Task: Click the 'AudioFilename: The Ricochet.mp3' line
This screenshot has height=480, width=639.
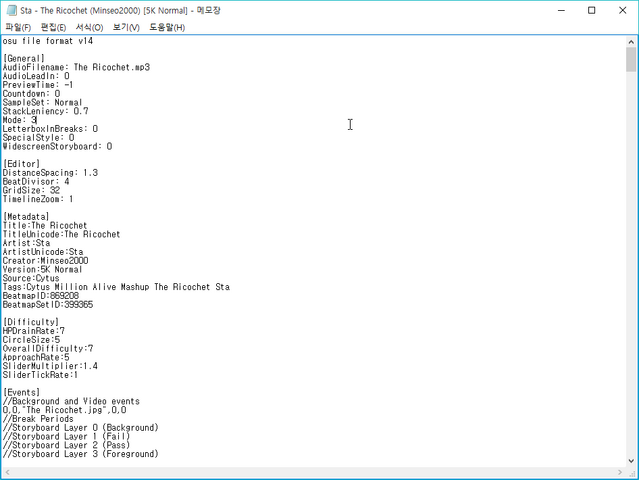Action: click(x=76, y=67)
